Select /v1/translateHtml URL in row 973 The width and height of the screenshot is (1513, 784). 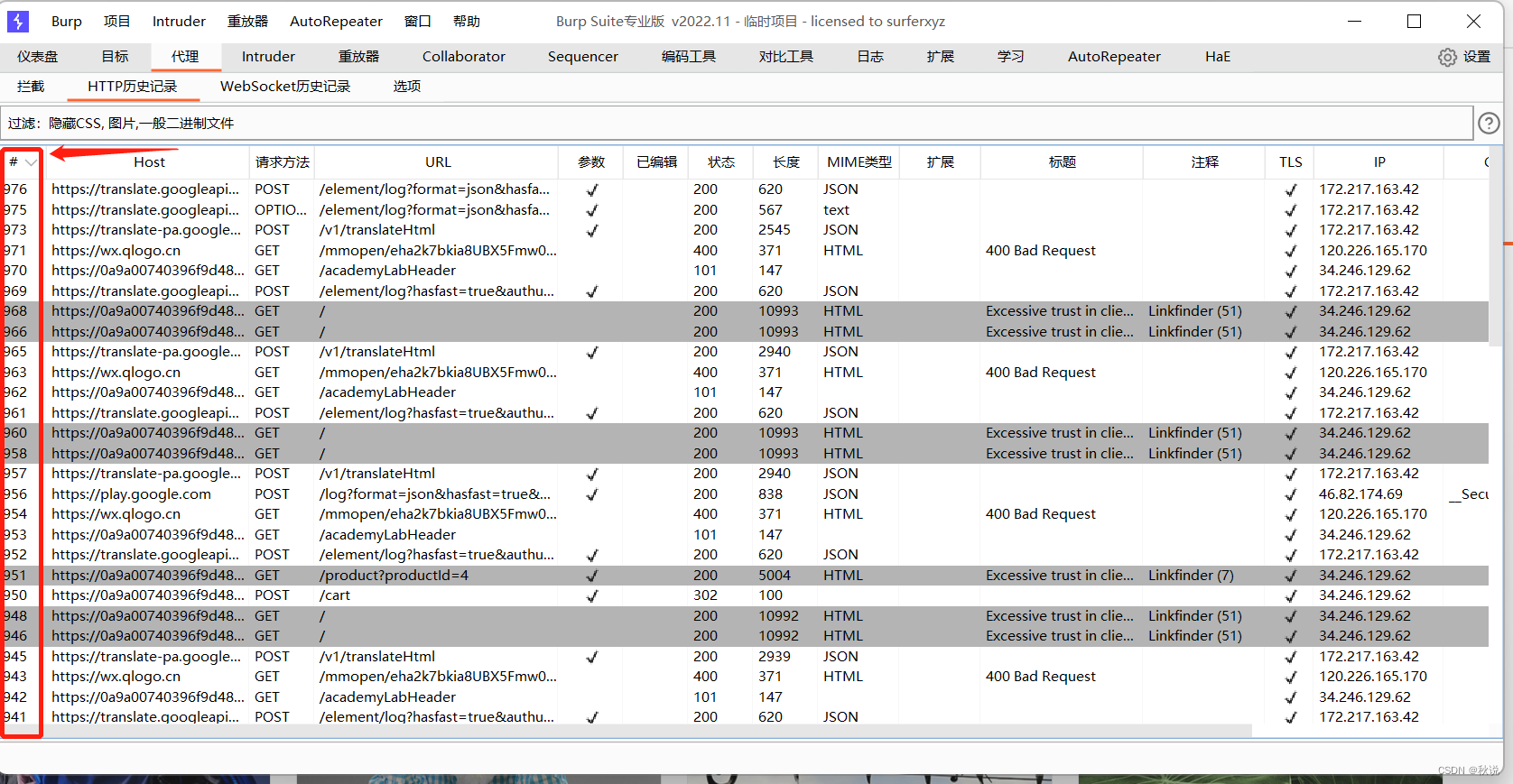(377, 230)
